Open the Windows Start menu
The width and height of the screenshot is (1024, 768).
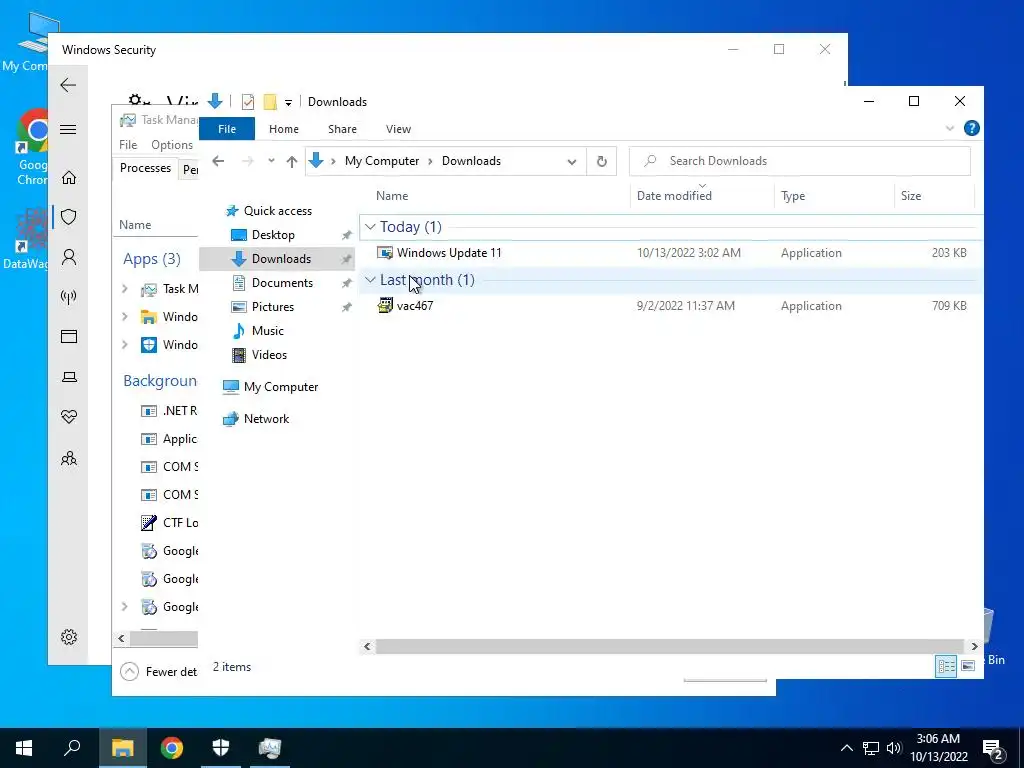[24, 748]
